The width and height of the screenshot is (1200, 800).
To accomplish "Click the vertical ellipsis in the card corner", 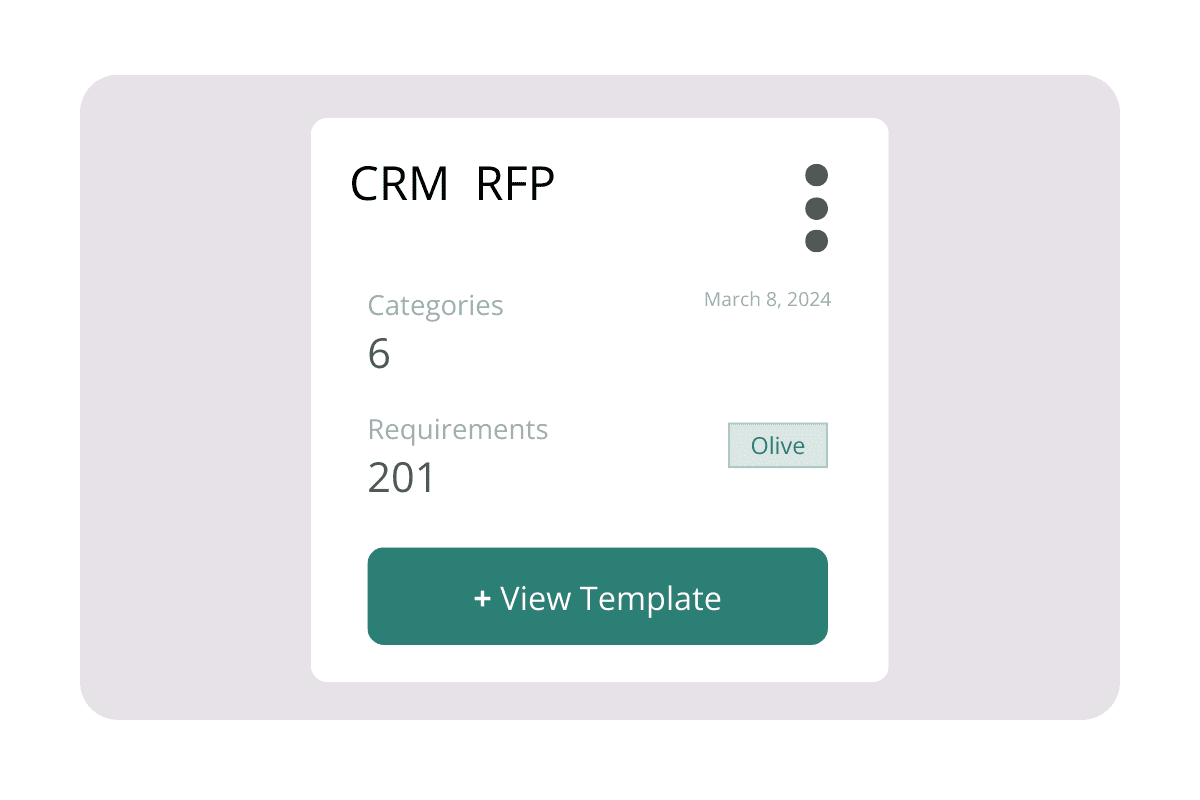I will (816, 207).
